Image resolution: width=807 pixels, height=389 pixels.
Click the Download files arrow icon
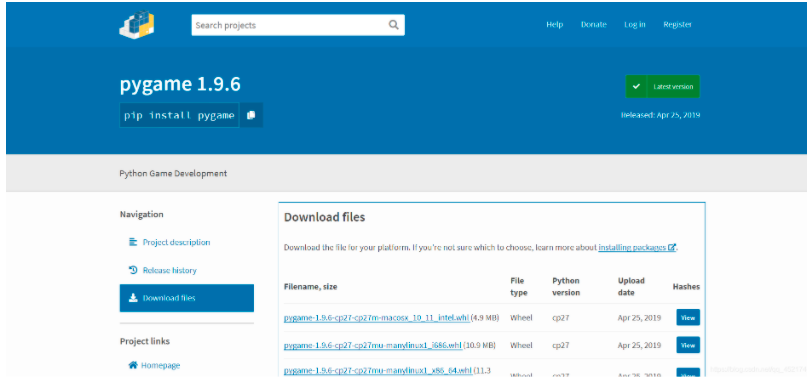pyautogui.click(x=133, y=298)
